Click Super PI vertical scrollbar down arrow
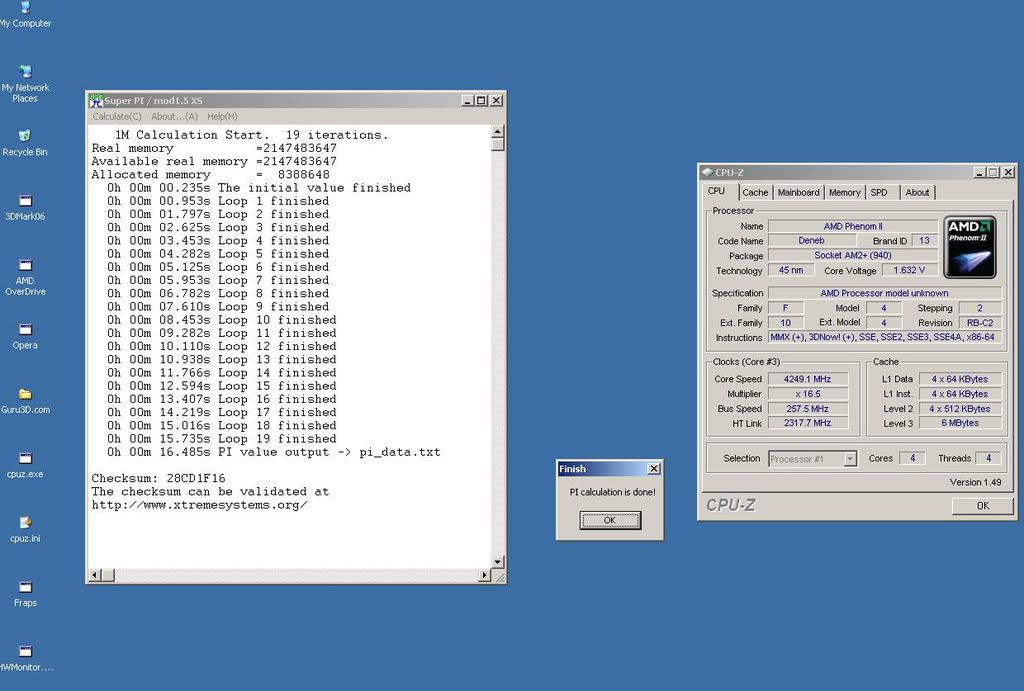The image size is (1024, 691). coord(498,562)
